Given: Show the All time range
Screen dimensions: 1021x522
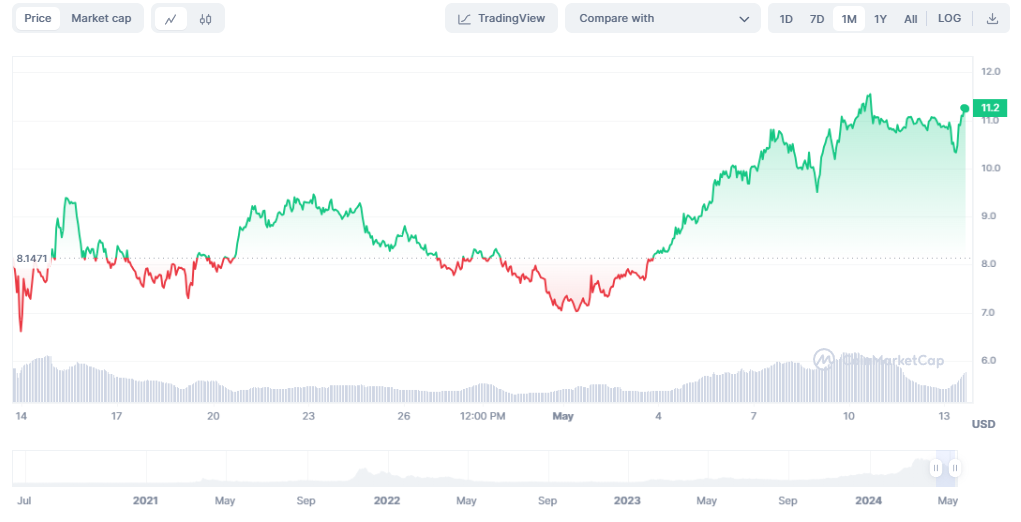Looking at the screenshot, I should coord(910,19).
